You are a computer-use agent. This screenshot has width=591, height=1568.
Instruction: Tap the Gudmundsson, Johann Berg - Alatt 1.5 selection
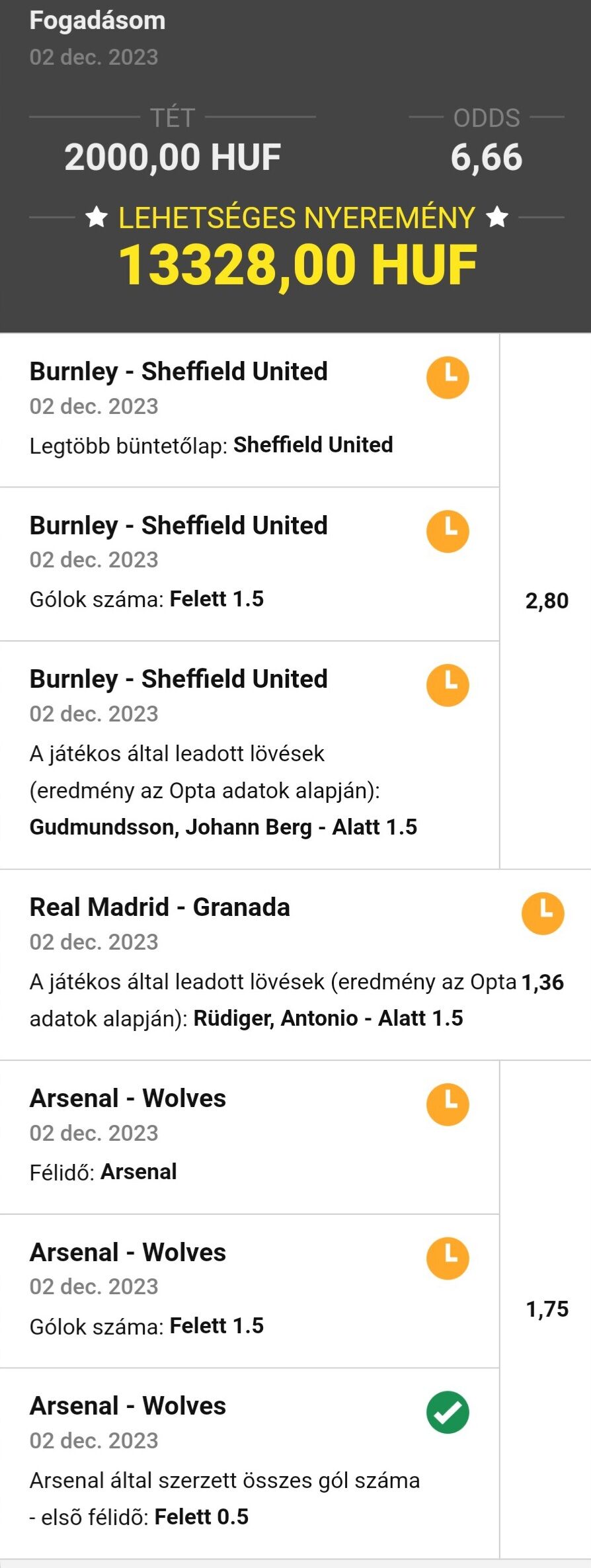[x=223, y=827]
